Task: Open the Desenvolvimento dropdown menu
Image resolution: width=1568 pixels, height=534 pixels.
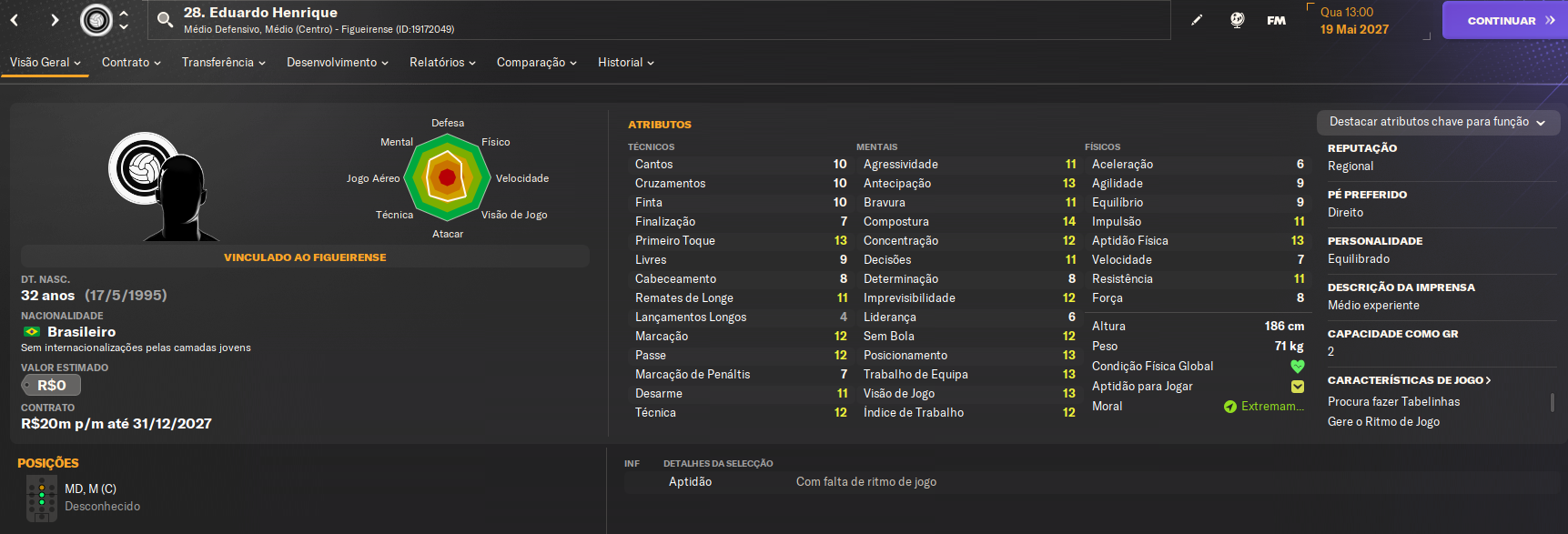Action: [x=337, y=63]
